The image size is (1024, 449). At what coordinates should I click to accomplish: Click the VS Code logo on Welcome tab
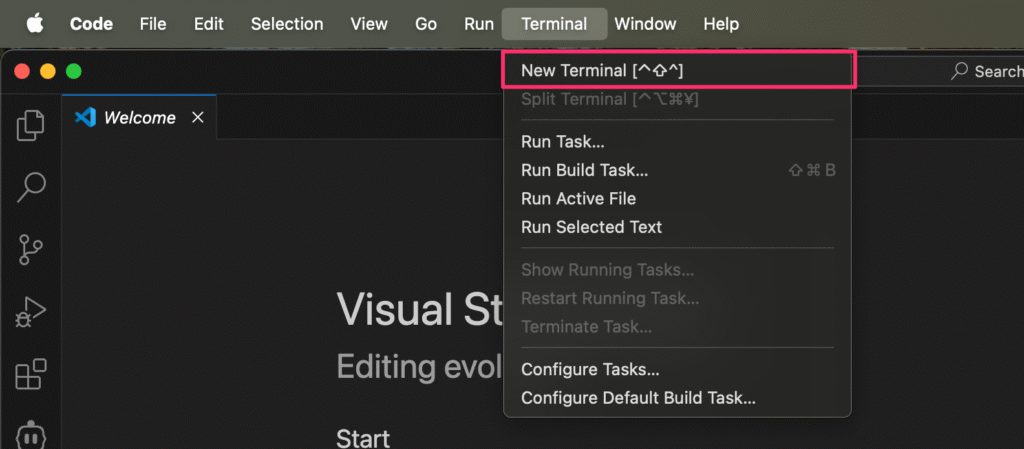(x=86, y=117)
